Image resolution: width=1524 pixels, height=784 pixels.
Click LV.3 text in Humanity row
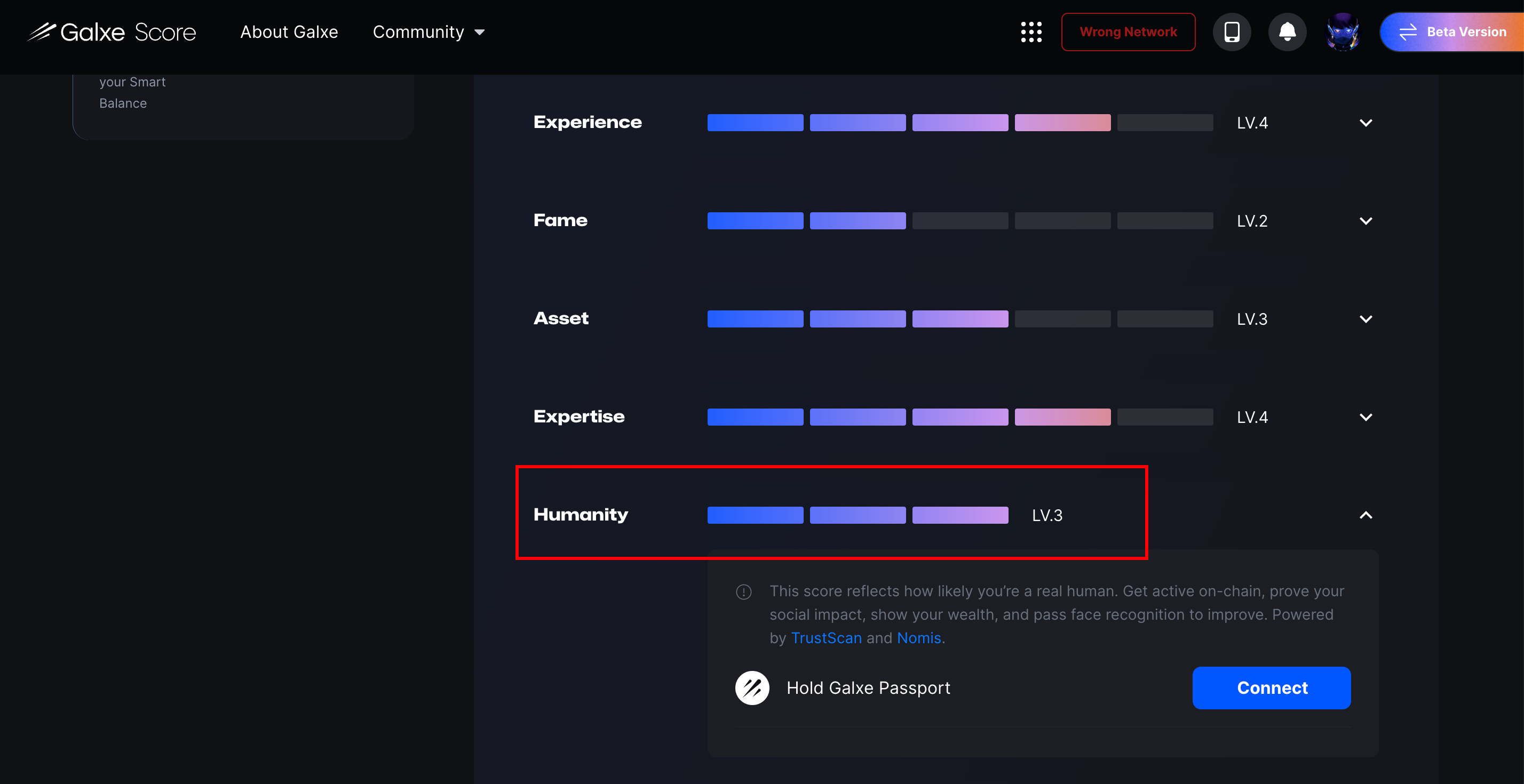coord(1047,516)
